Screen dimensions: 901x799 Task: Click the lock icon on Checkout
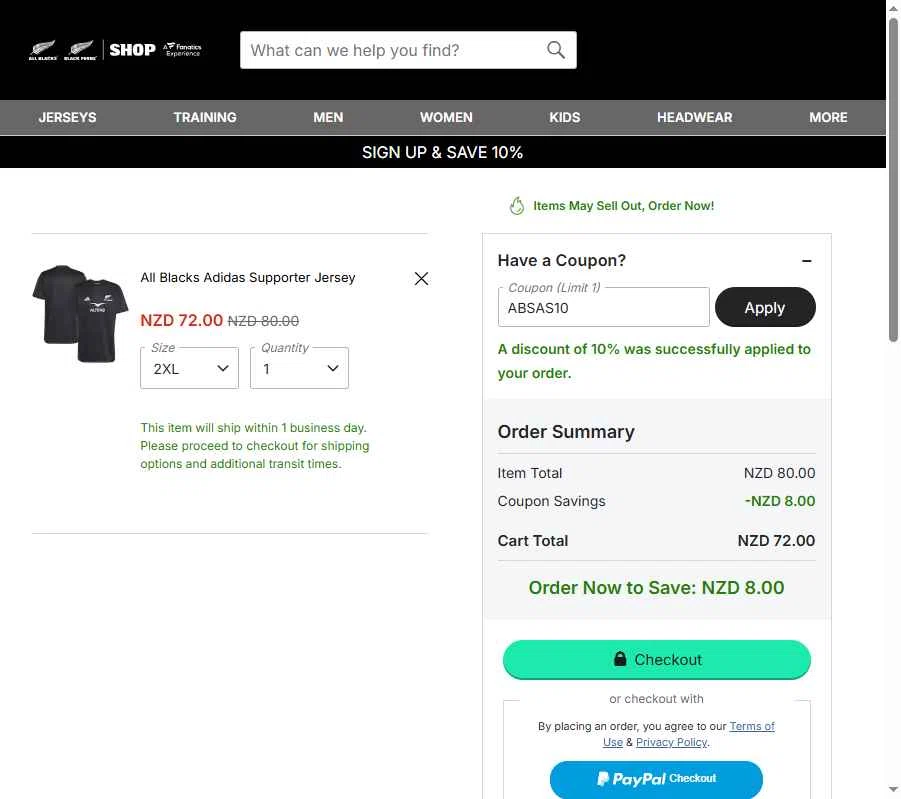pyautogui.click(x=619, y=659)
